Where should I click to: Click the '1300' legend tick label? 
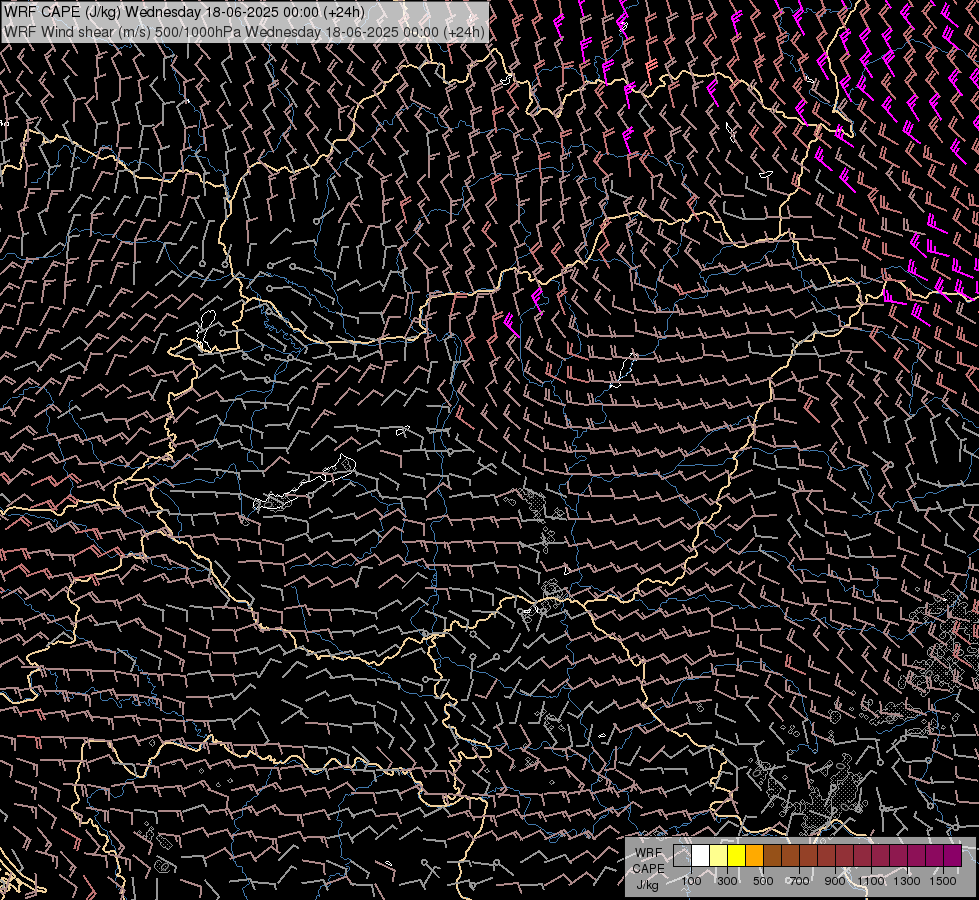coord(907,881)
